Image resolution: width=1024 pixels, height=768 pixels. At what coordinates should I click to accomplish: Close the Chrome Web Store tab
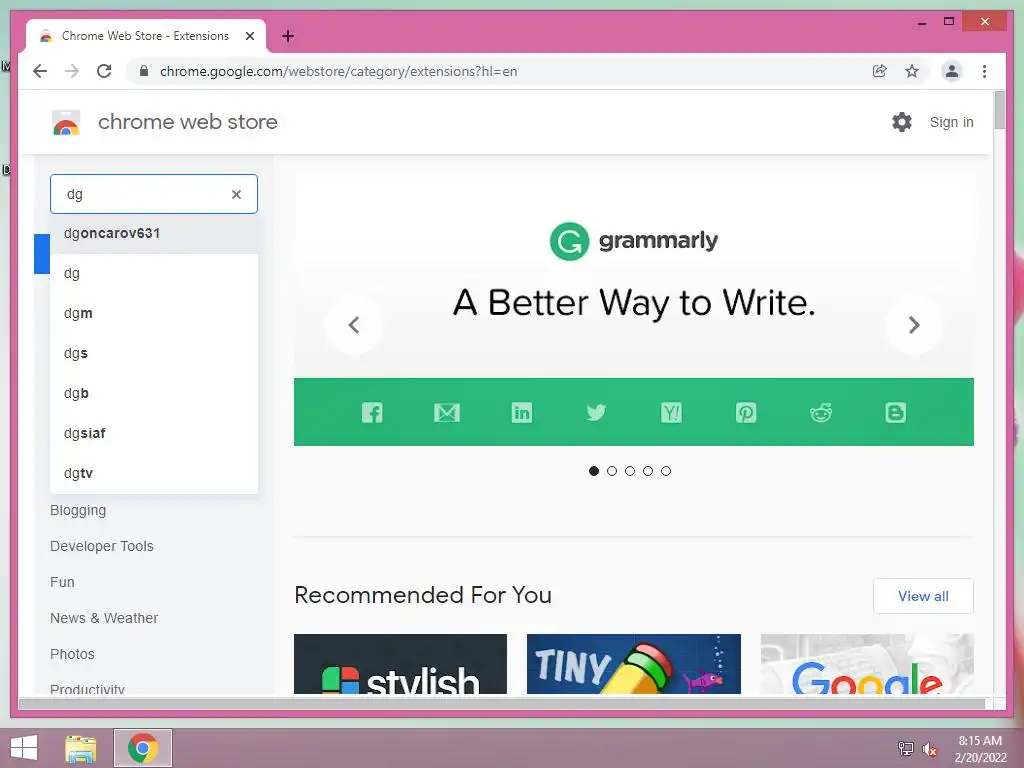249,36
